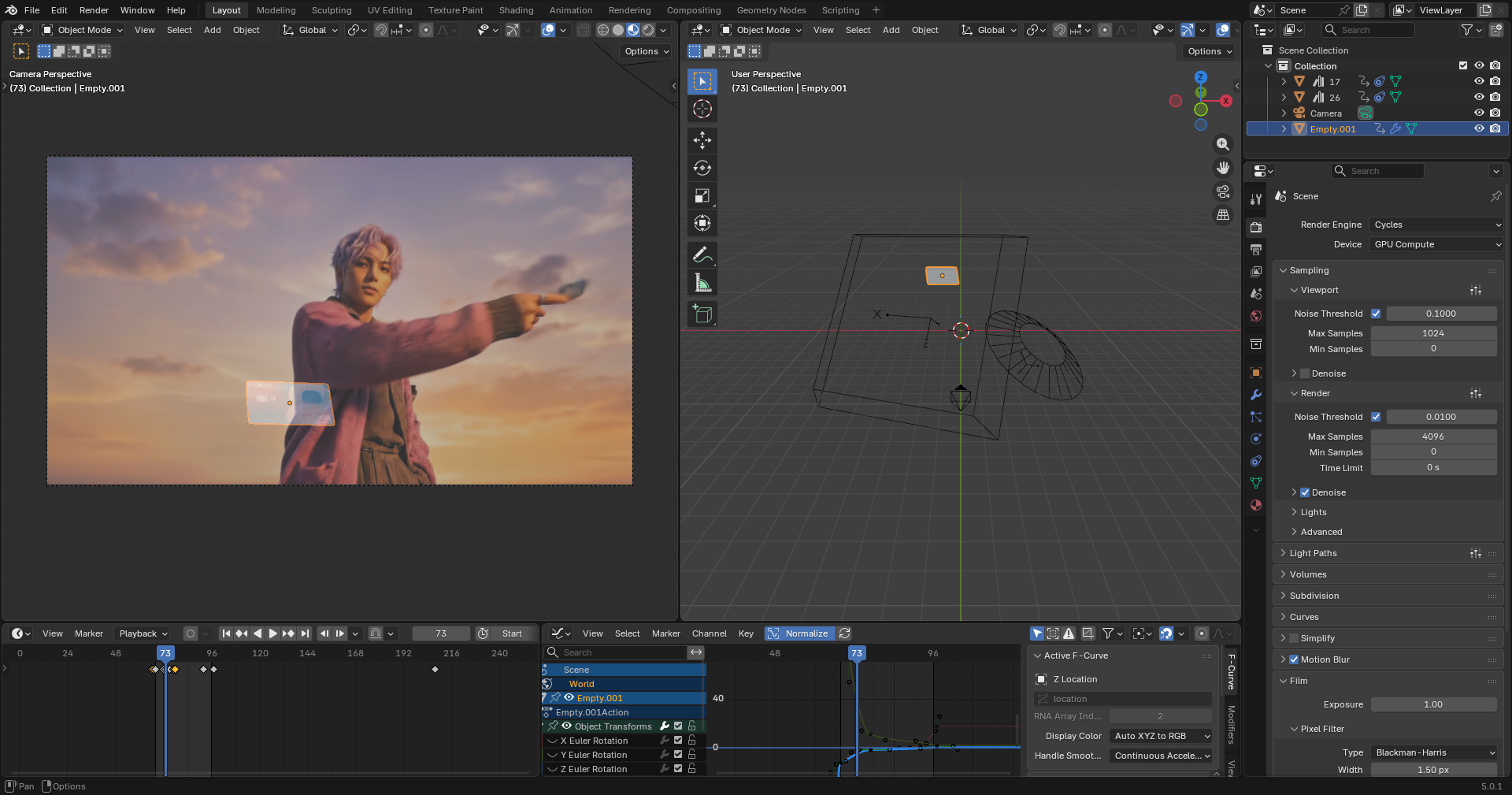Play animation in timeline
The height and width of the screenshot is (795, 1512).
click(272, 633)
